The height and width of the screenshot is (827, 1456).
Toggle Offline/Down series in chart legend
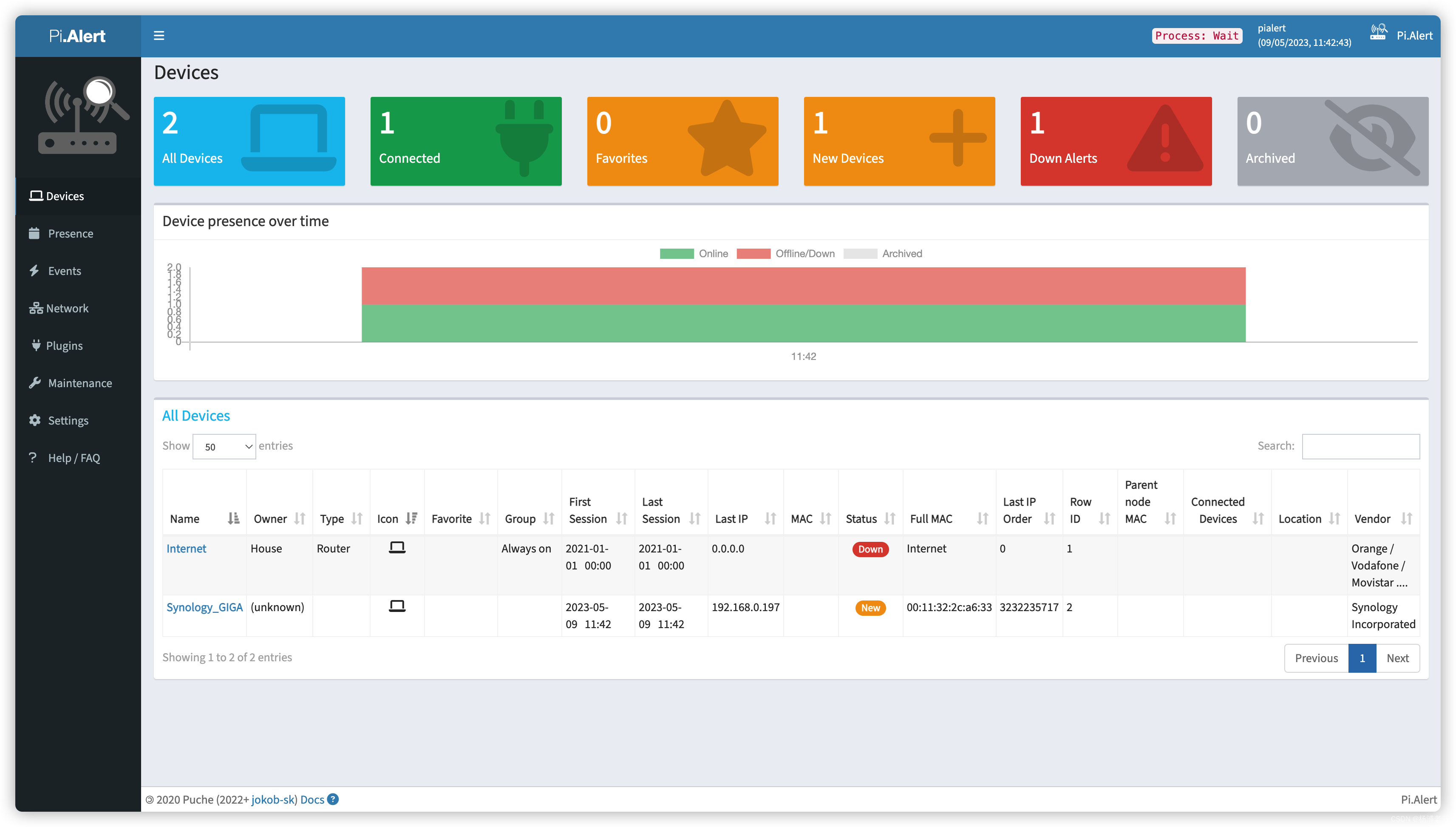pos(785,253)
